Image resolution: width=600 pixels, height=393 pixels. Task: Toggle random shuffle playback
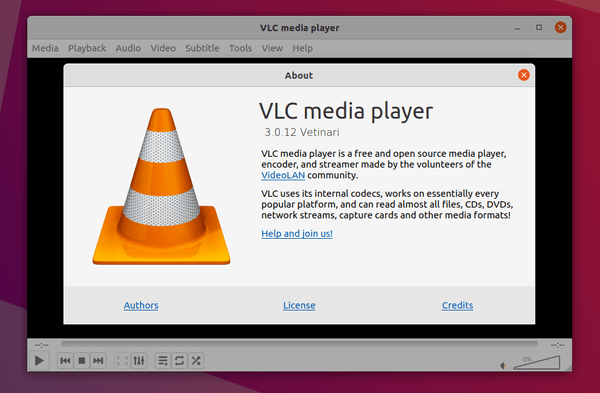[x=196, y=360]
